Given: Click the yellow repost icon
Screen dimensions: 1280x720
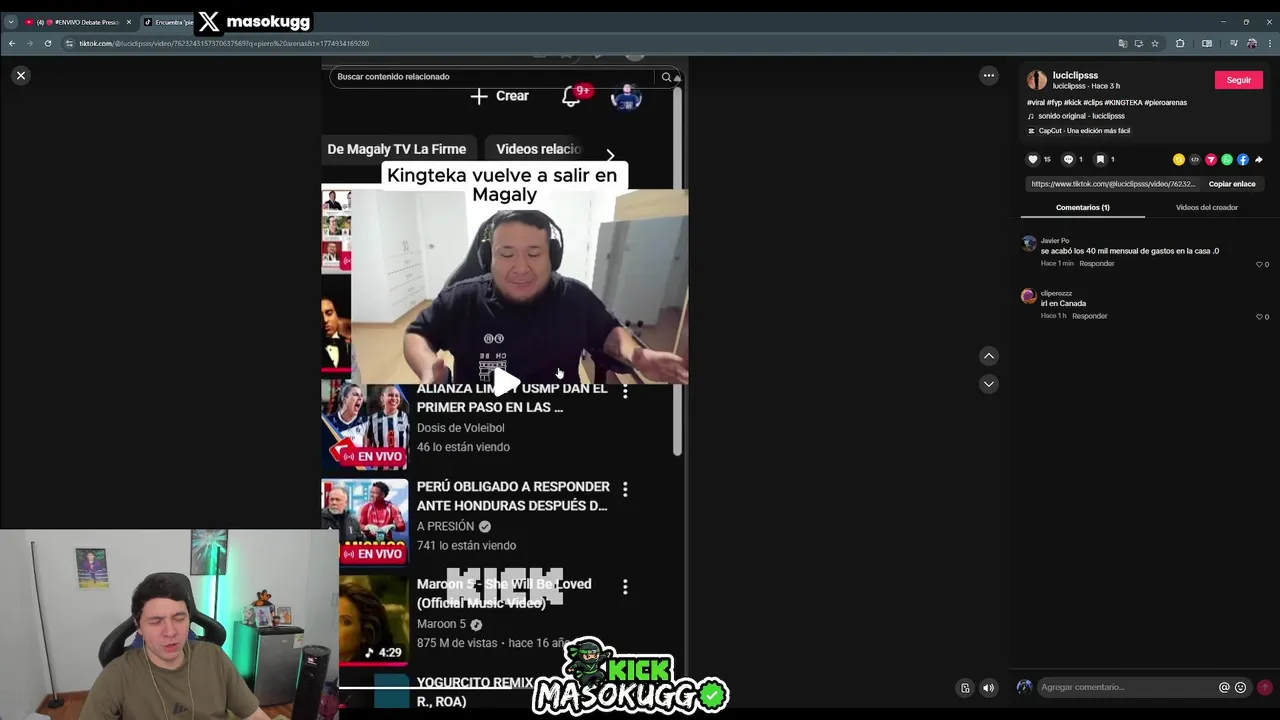Looking at the screenshot, I should point(1179,160).
